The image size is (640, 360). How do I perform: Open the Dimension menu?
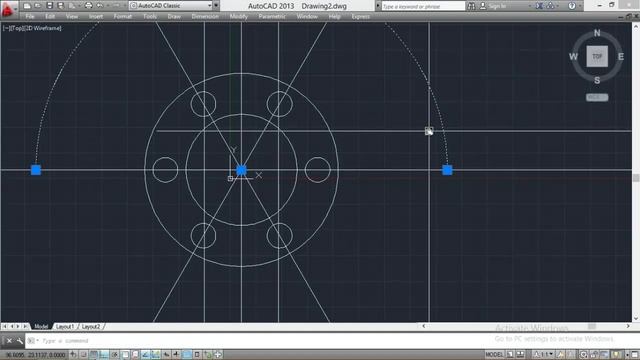coord(205,16)
